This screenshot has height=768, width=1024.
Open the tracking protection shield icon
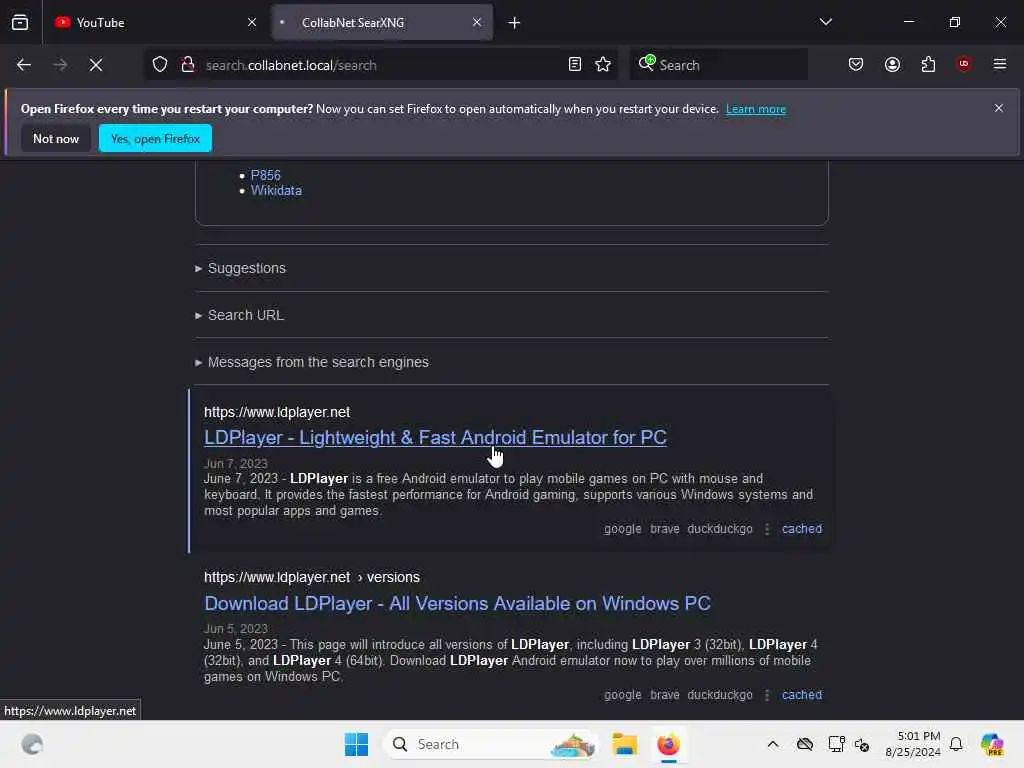160,65
